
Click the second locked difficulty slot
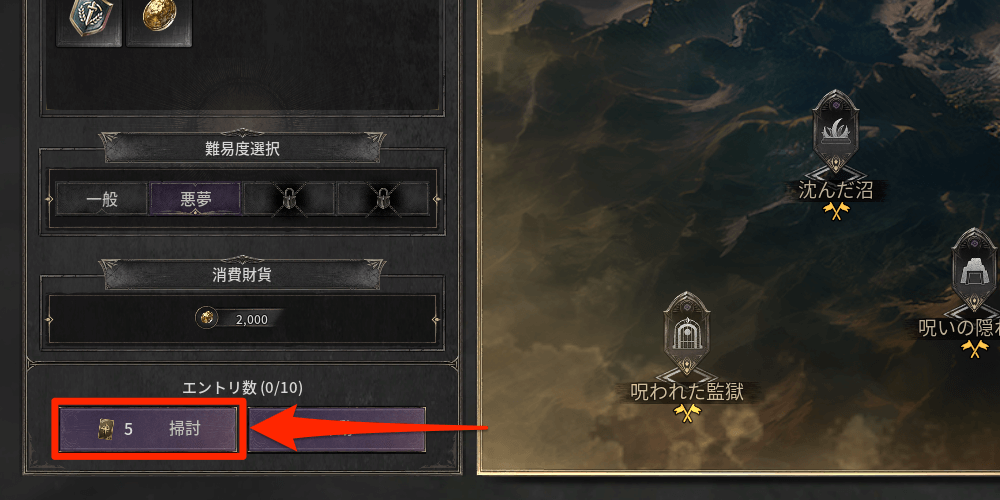[x=383, y=200]
